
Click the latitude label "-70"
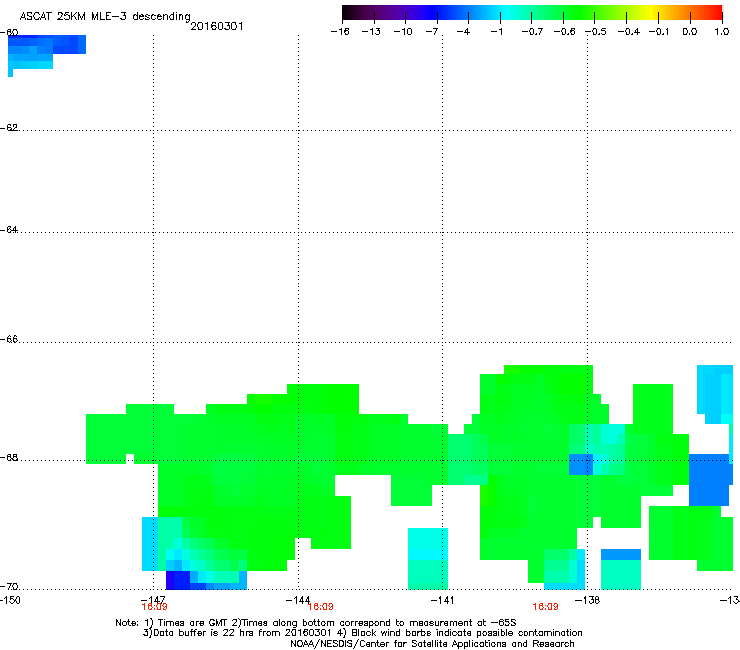pyautogui.click(x=9, y=587)
